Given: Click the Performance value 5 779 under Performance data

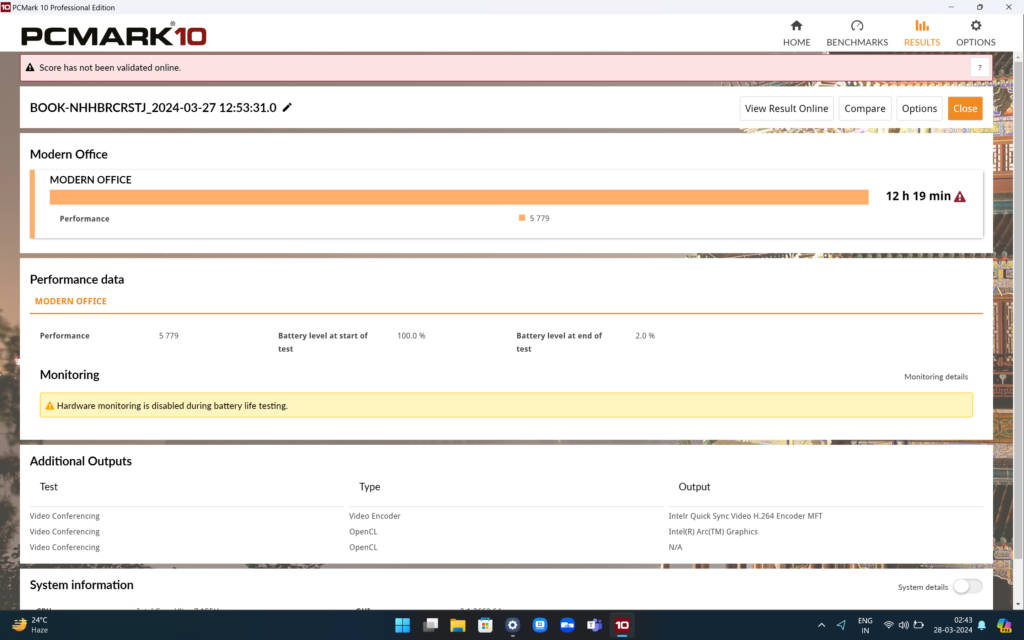Looking at the screenshot, I should coord(168,336).
